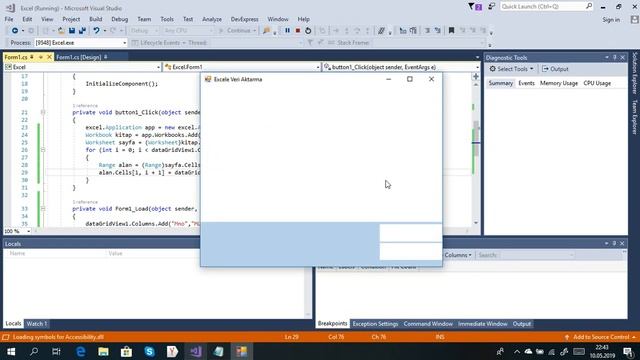Screen dimensions: 640x360
Task: Switch to the Immediate Window tab
Action: tap(482, 324)
